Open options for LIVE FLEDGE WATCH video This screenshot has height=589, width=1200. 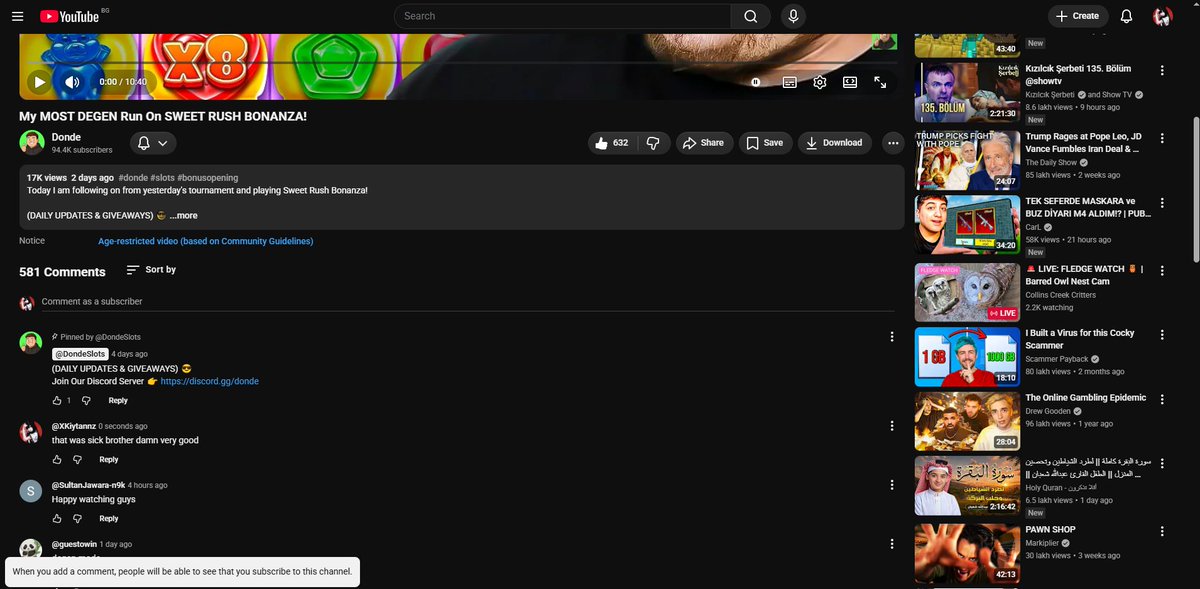click(x=1162, y=269)
